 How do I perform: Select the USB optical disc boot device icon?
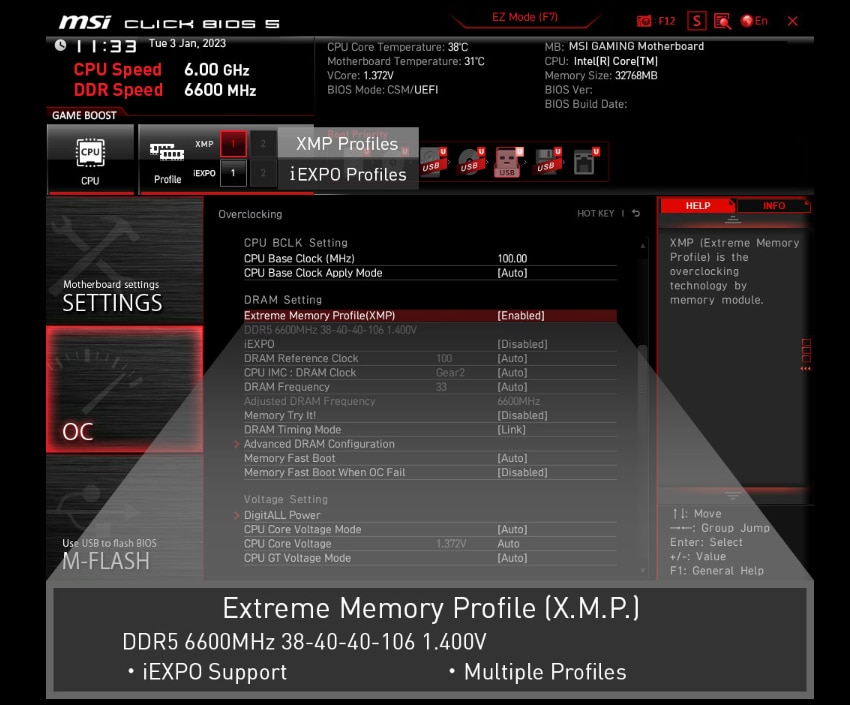point(471,161)
